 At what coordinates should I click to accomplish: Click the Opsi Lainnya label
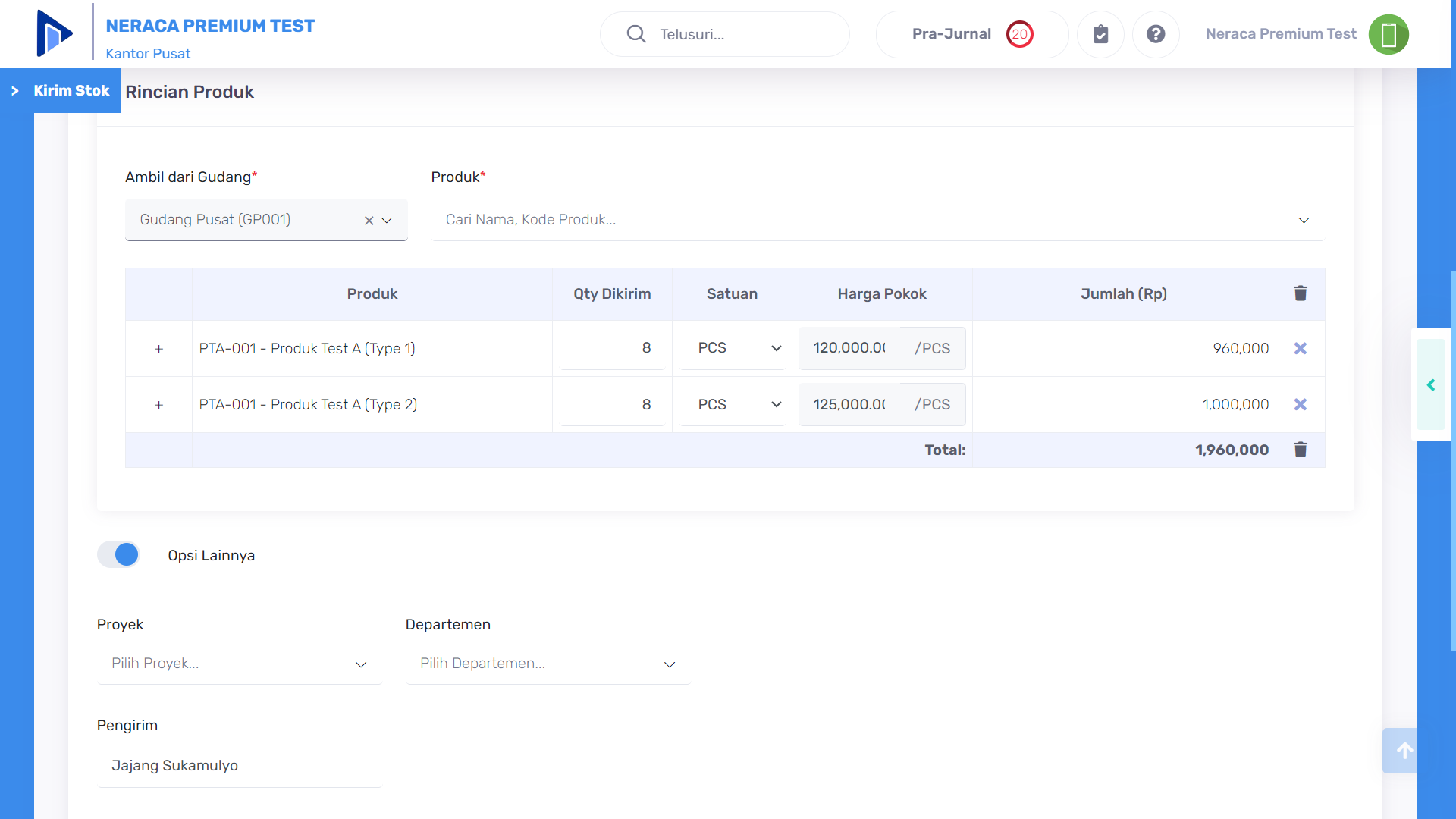click(212, 556)
